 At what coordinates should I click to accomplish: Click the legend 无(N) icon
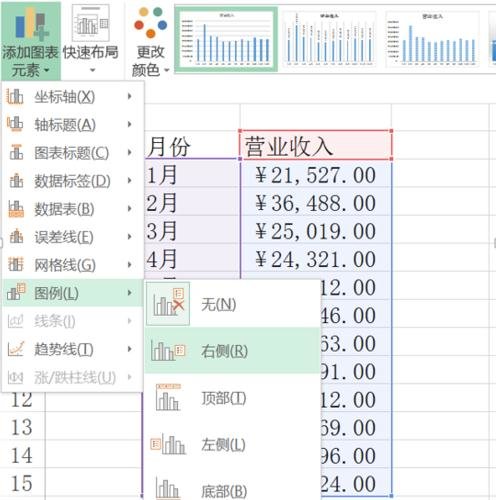point(168,304)
